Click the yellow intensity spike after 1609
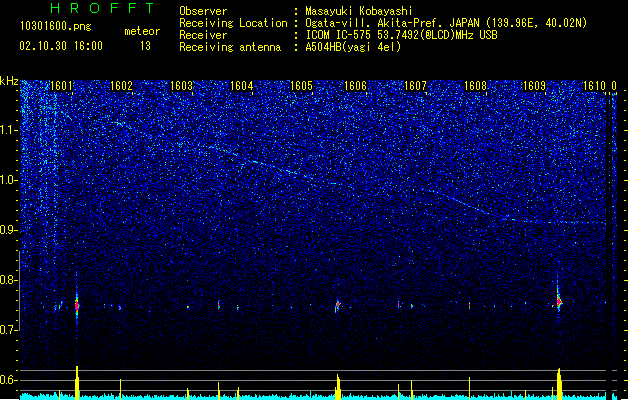The width and height of the screenshot is (629, 400). [x=559, y=384]
